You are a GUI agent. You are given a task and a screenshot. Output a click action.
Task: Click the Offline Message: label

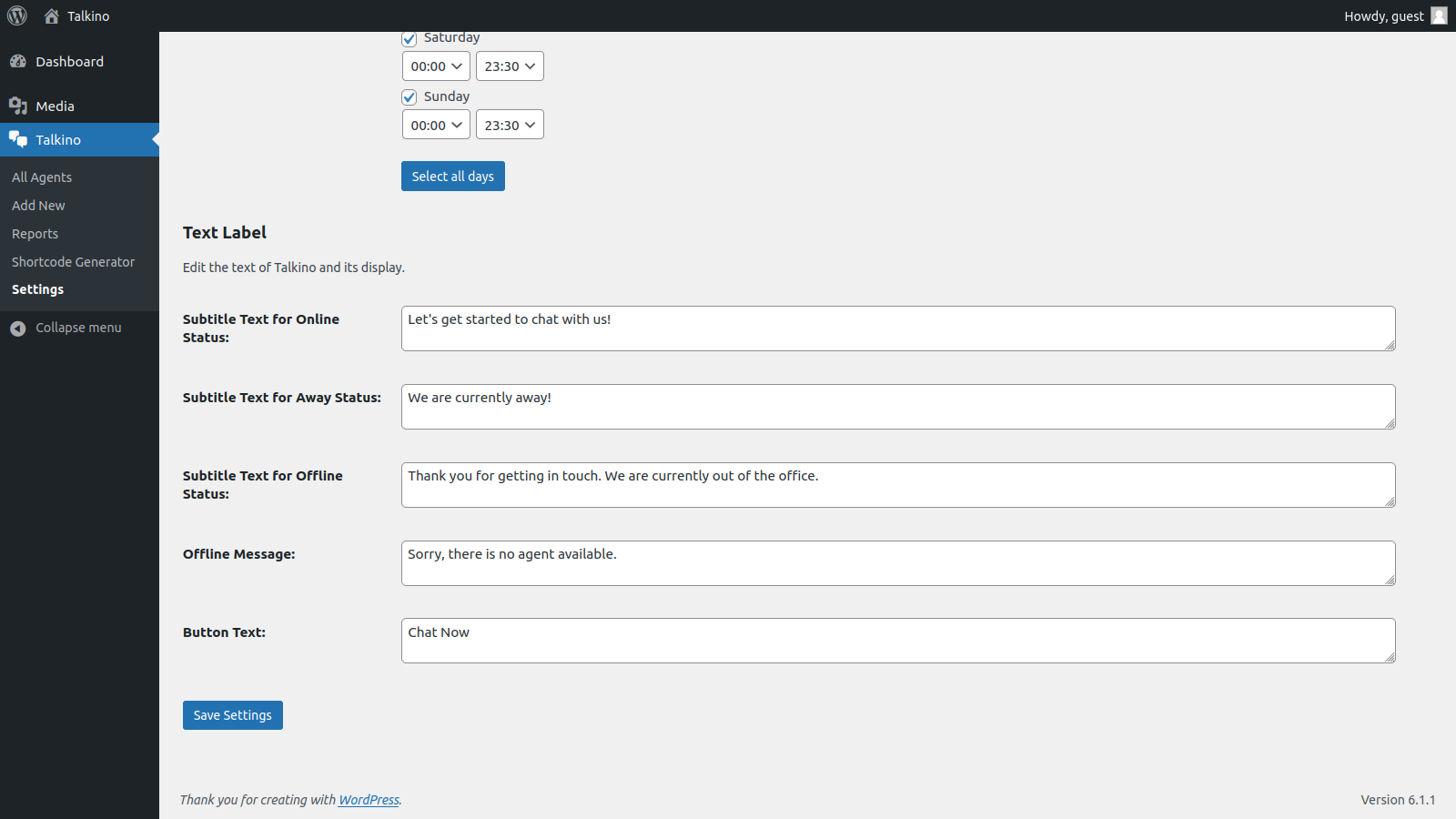point(239,554)
